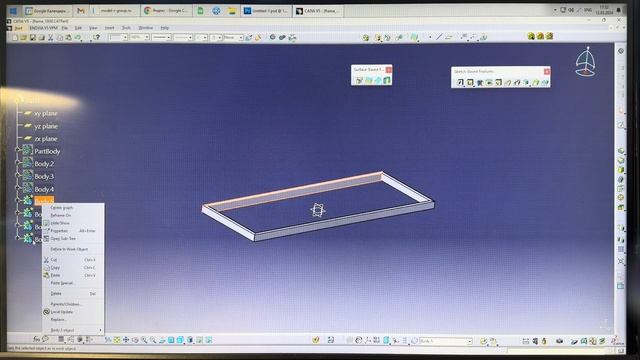Screen dimensions: 640x360
Task: Close the Surface-Based Features floating toolbar
Action: click(x=389, y=70)
